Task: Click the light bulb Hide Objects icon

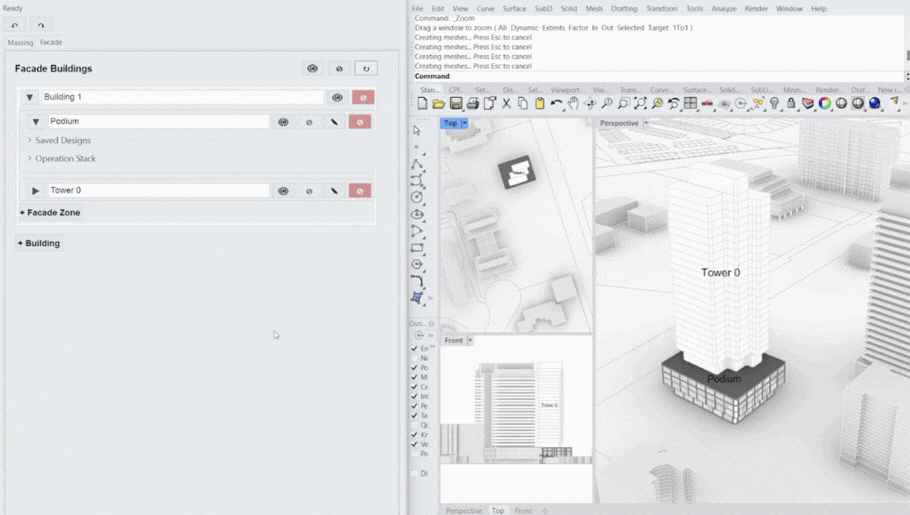Action: pyautogui.click(x=774, y=103)
